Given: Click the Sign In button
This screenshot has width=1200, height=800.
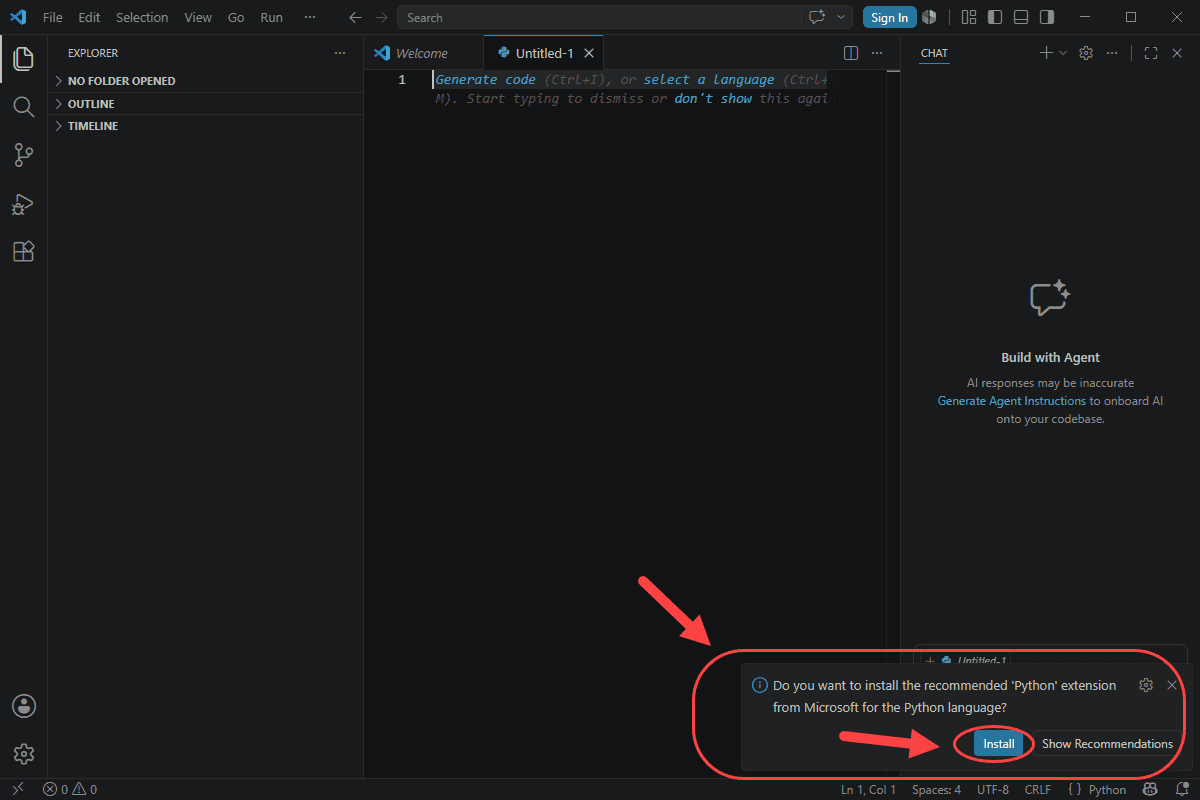Looking at the screenshot, I should [x=889, y=17].
